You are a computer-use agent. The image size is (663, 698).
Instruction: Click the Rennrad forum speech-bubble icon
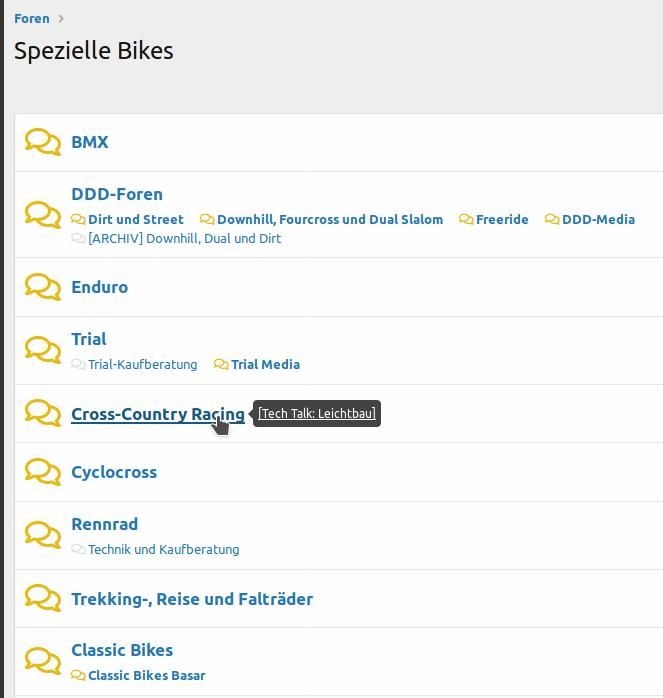coord(43,535)
